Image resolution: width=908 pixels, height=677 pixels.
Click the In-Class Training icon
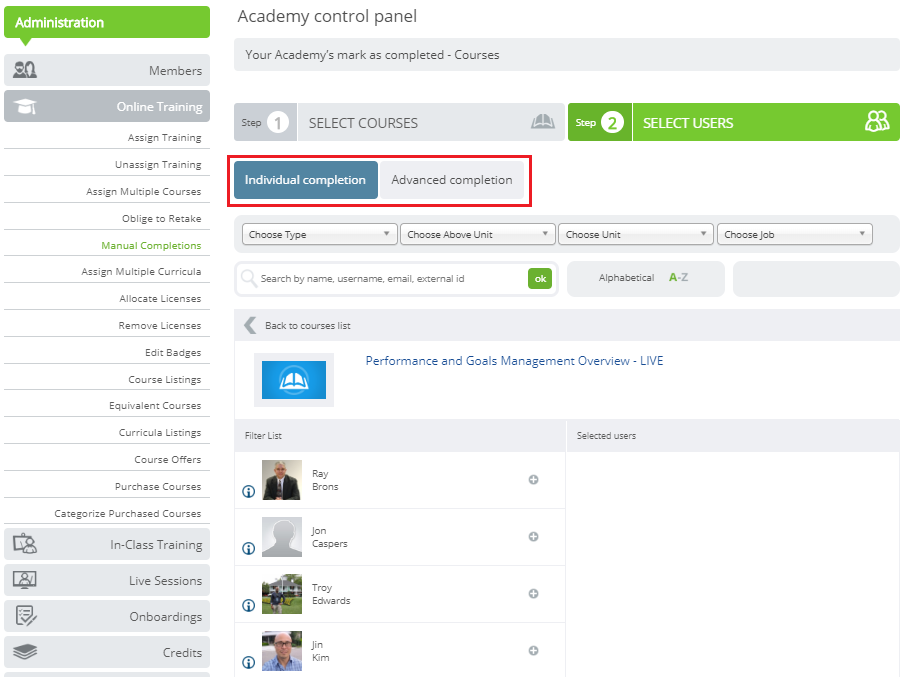click(25, 544)
